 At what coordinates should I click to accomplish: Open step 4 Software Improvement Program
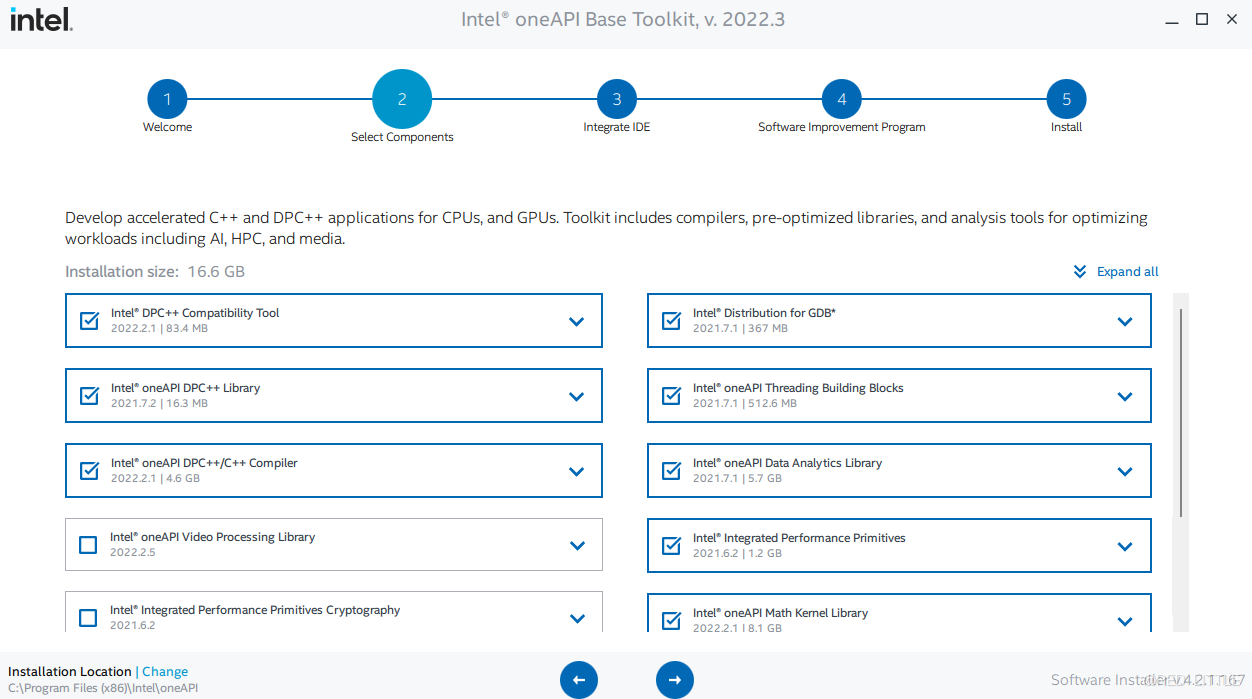coord(842,99)
